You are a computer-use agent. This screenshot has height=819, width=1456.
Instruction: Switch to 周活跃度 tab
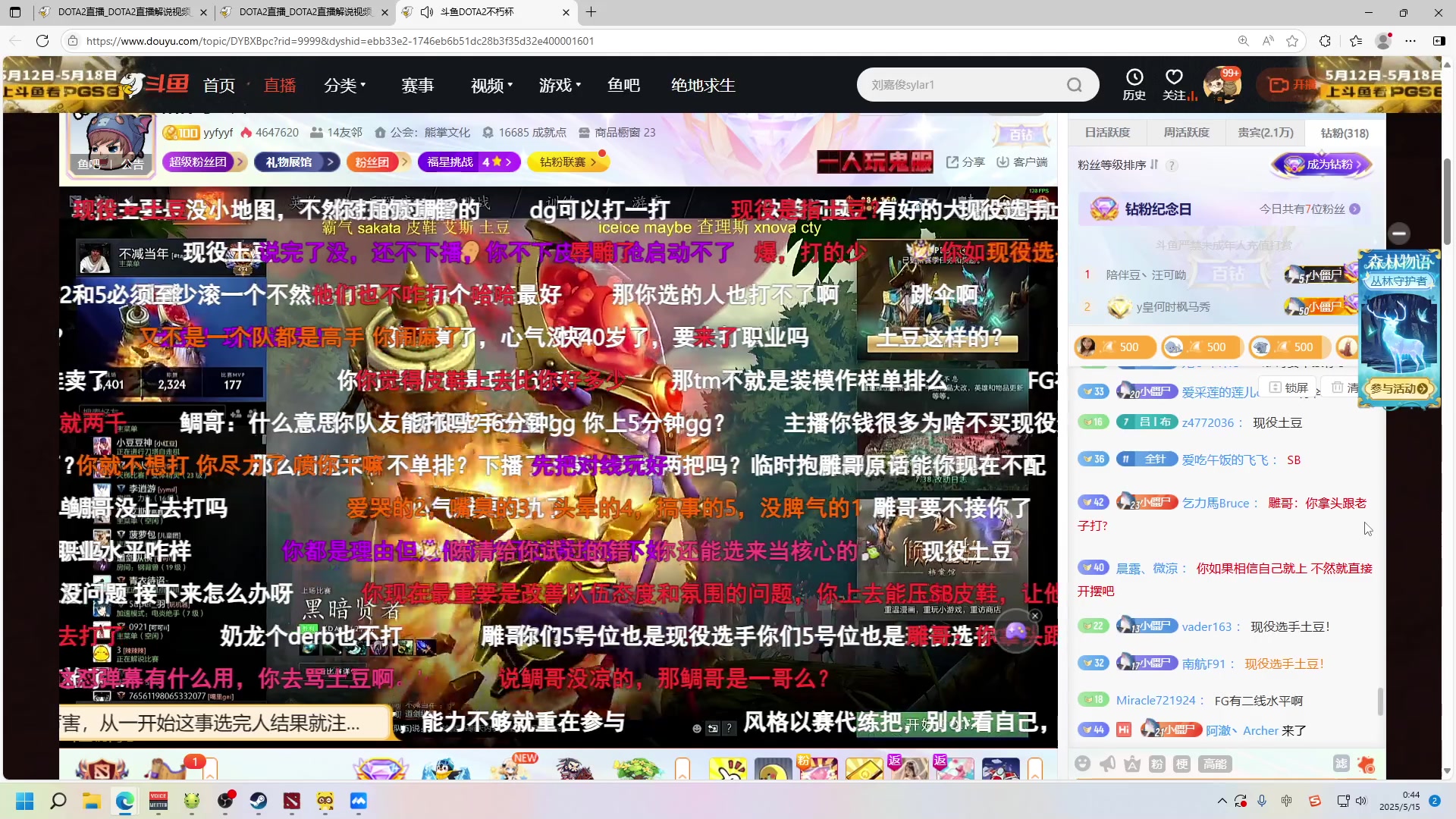[x=1187, y=133]
